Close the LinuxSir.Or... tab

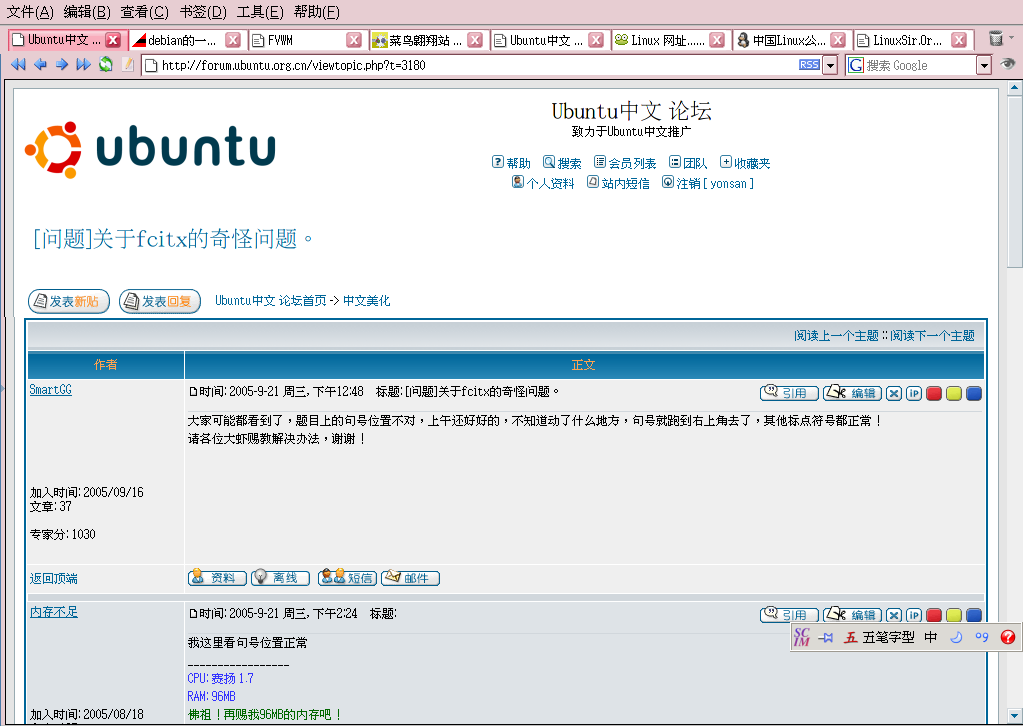tap(958, 40)
